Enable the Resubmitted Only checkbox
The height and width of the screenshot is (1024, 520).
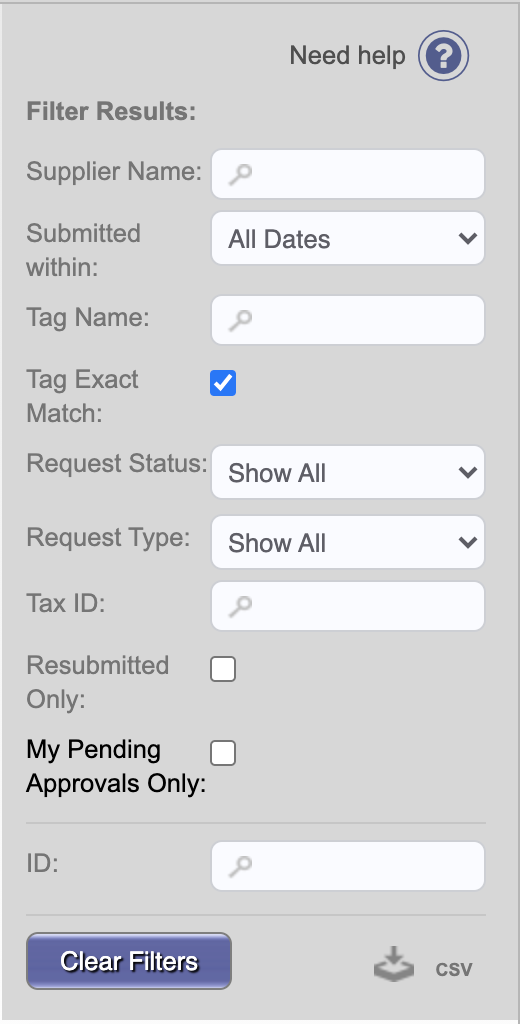tap(223, 669)
